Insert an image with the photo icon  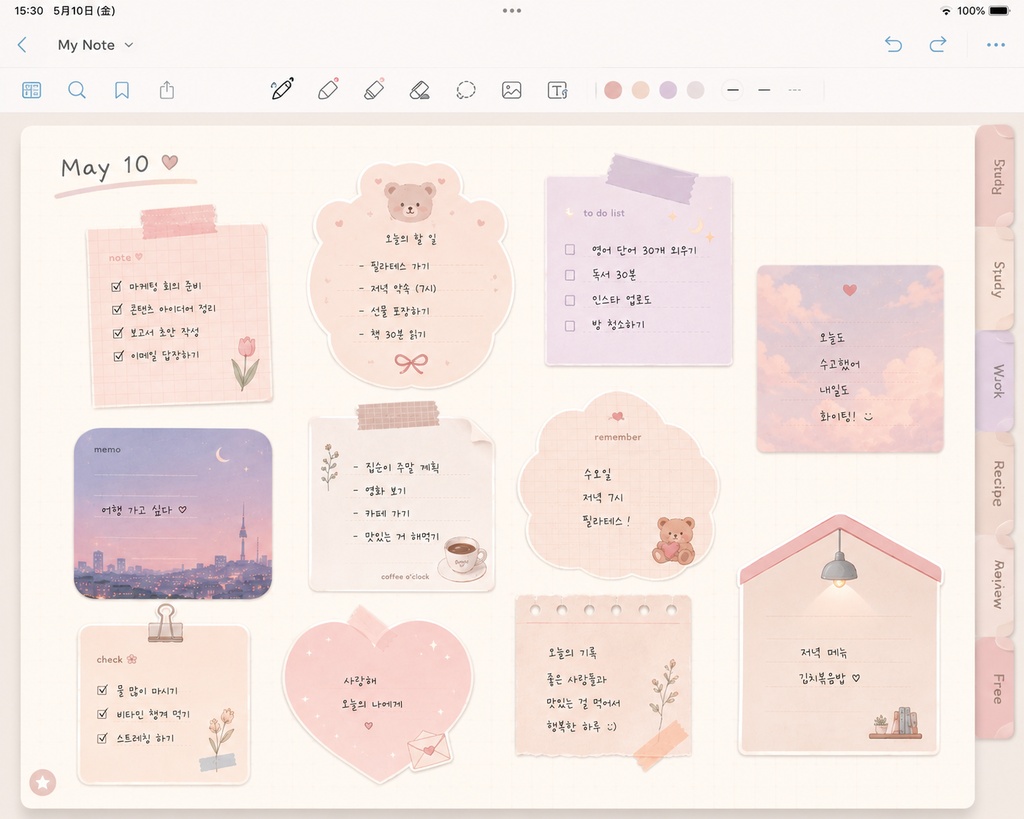[511, 90]
